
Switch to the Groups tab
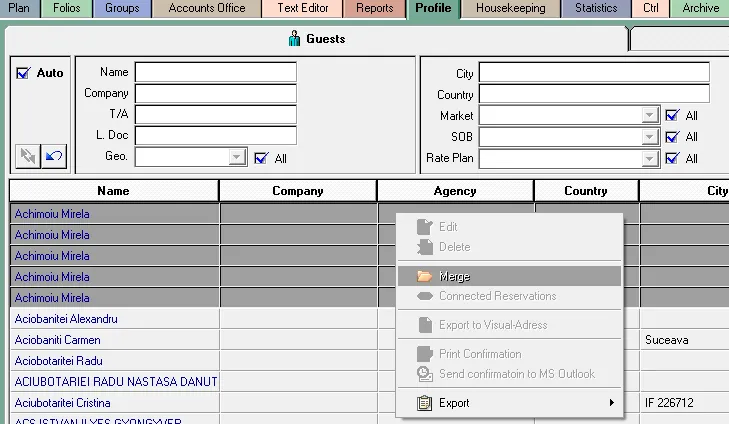coord(122,8)
